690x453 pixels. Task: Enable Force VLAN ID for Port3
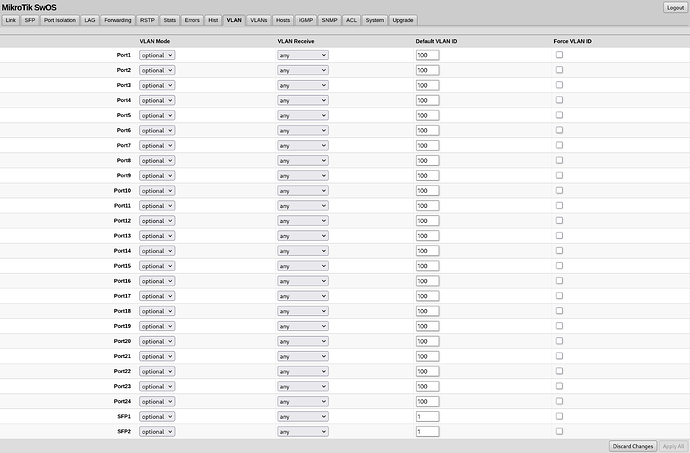[x=559, y=85]
